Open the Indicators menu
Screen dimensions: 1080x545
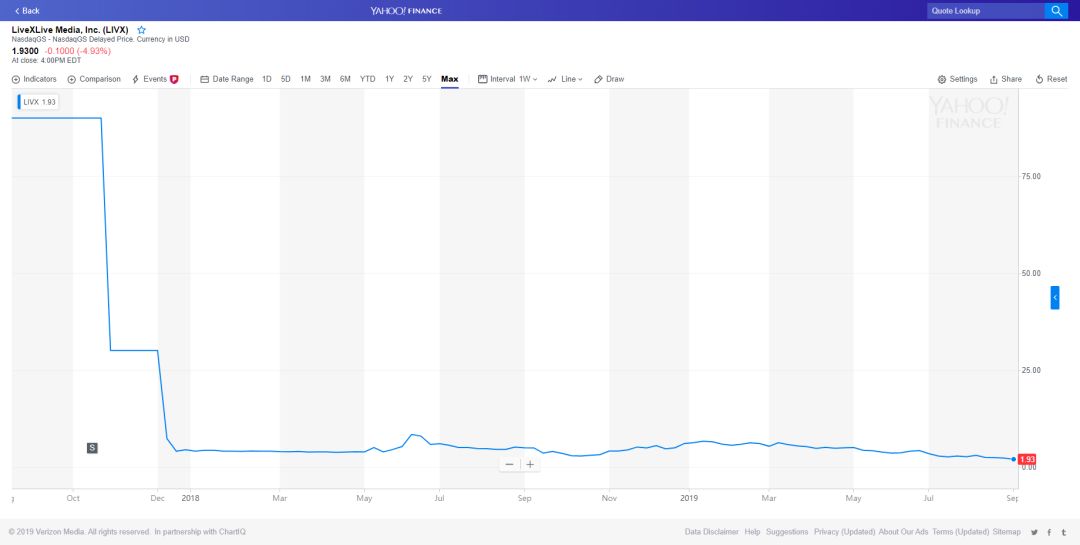pyautogui.click(x=34, y=79)
